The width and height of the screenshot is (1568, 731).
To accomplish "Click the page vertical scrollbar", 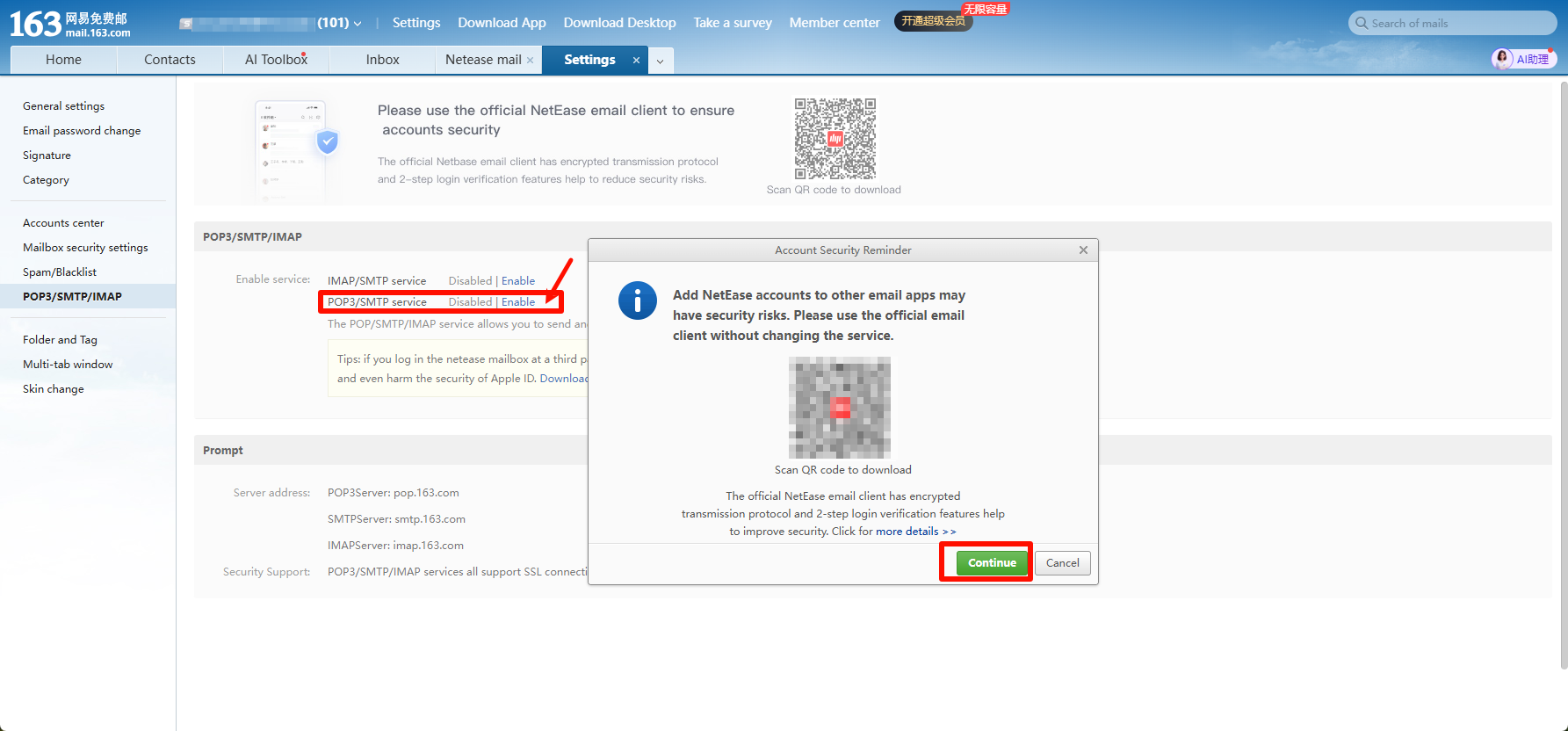I will [x=1564, y=375].
